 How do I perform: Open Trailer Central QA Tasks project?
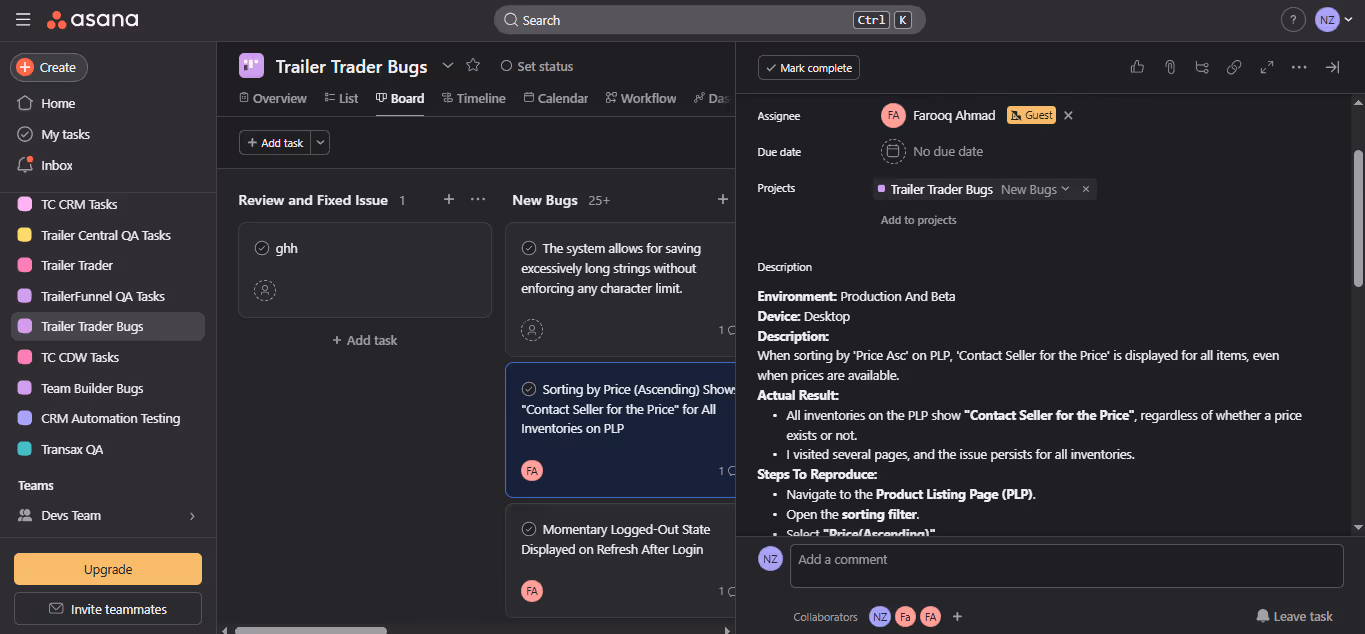[108, 235]
